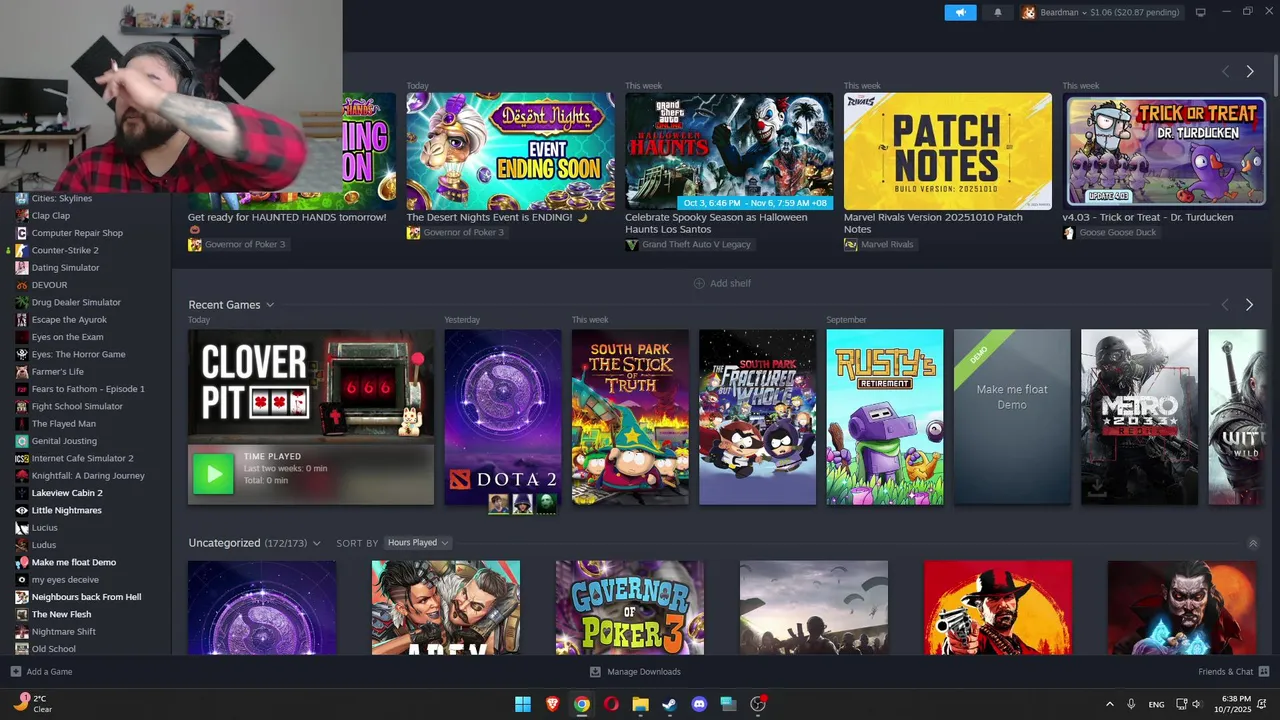
Task: Open Marvel Rivals Patch Notes card
Action: click(947, 151)
